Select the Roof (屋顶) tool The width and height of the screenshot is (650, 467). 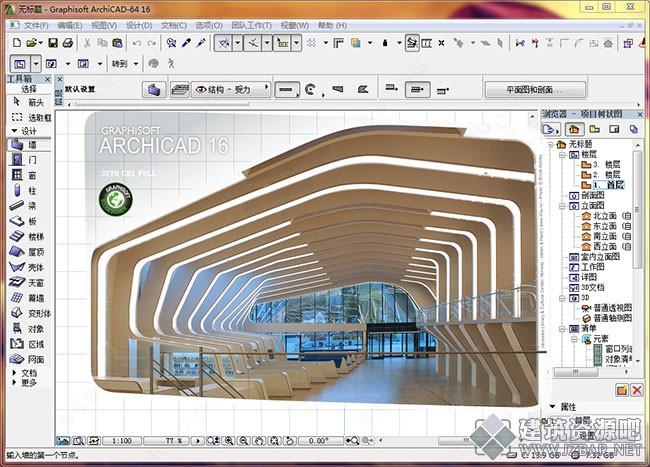[x=29, y=252]
